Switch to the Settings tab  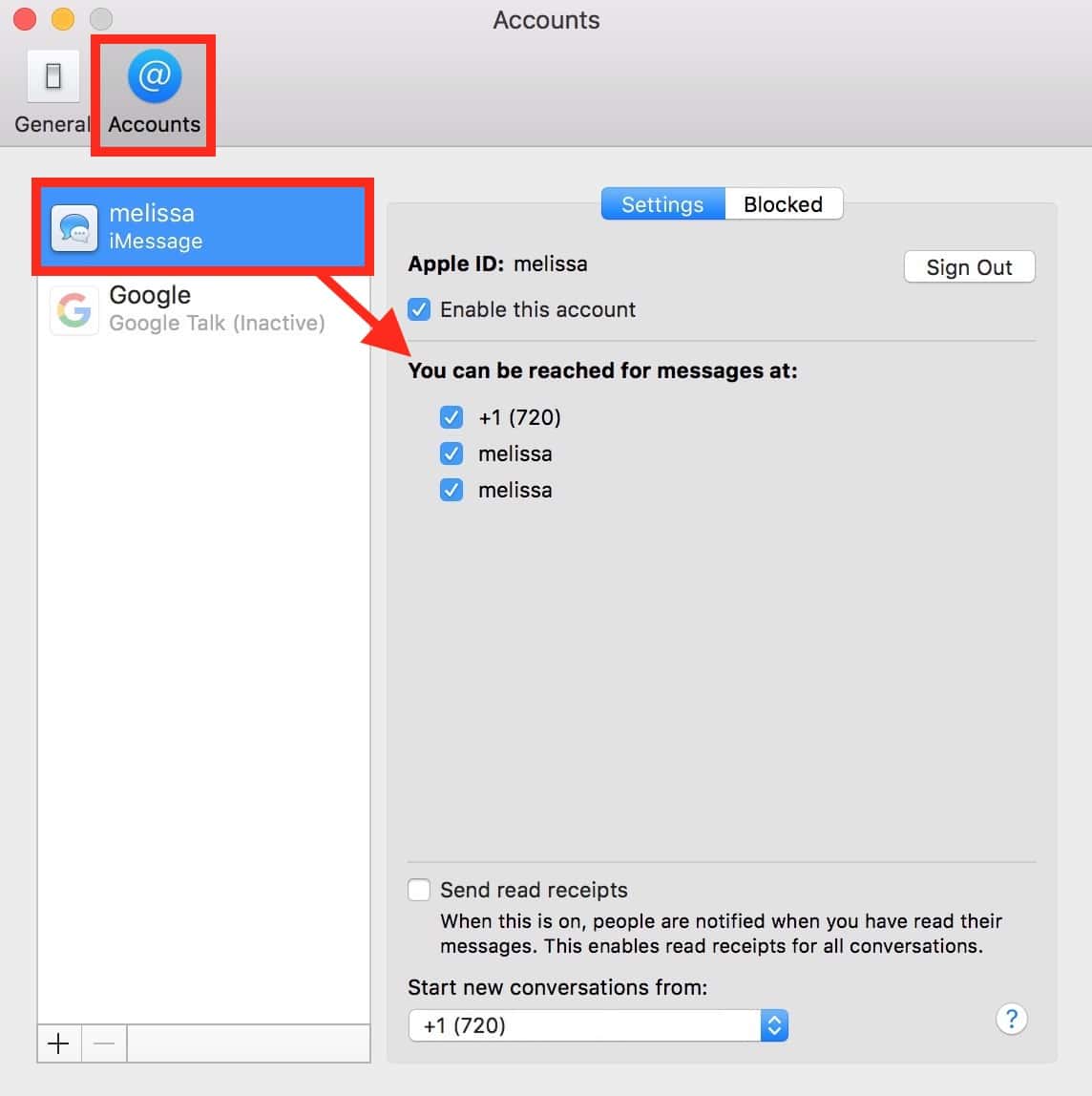click(x=662, y=204)
